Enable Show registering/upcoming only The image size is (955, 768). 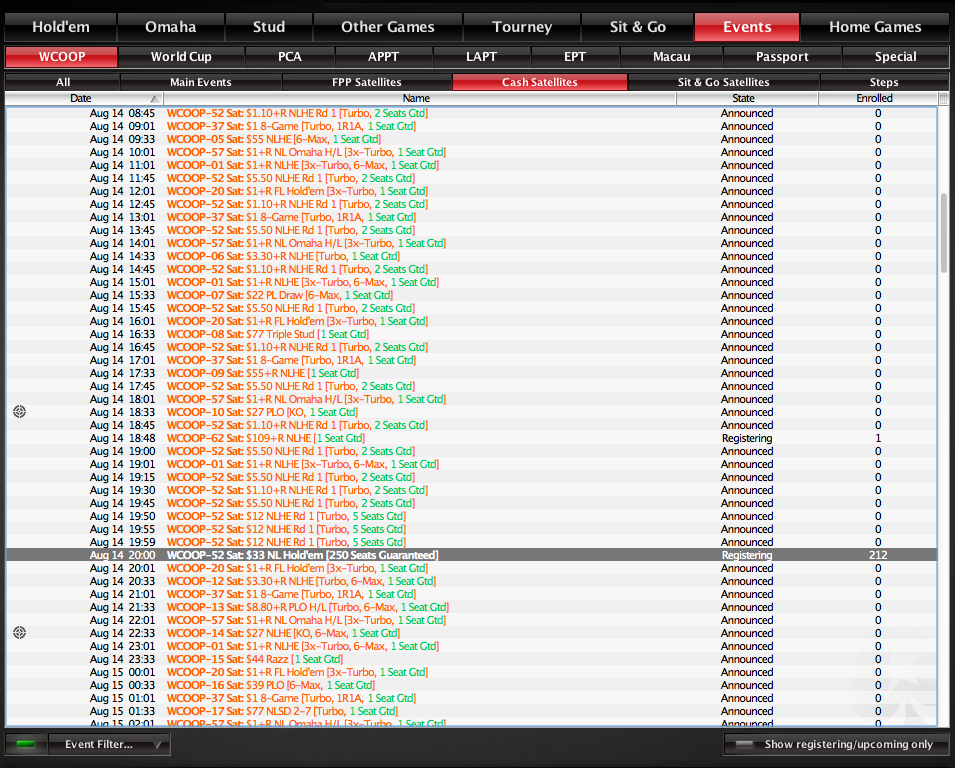pos(836,744)
